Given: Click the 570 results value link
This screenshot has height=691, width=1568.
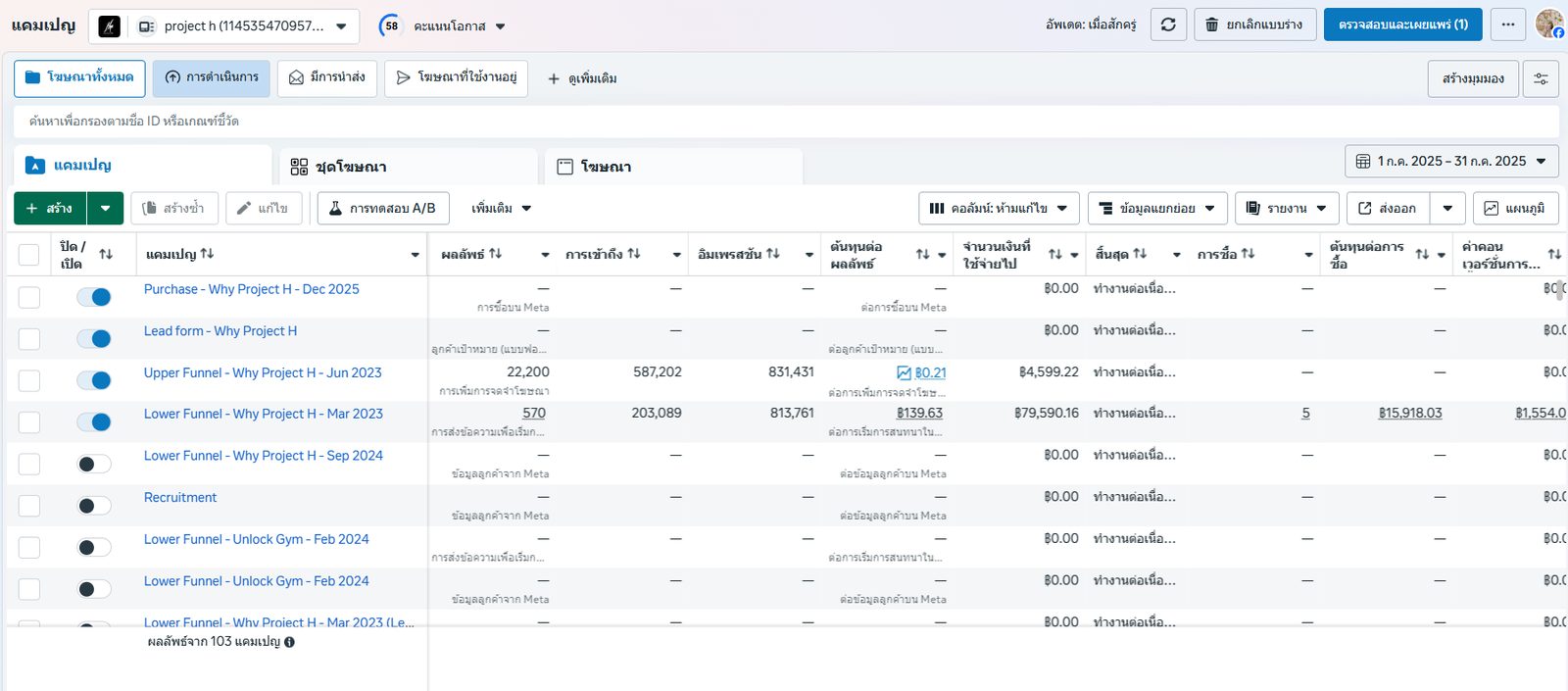Looking at the screenshot, I should pos(534,414).
